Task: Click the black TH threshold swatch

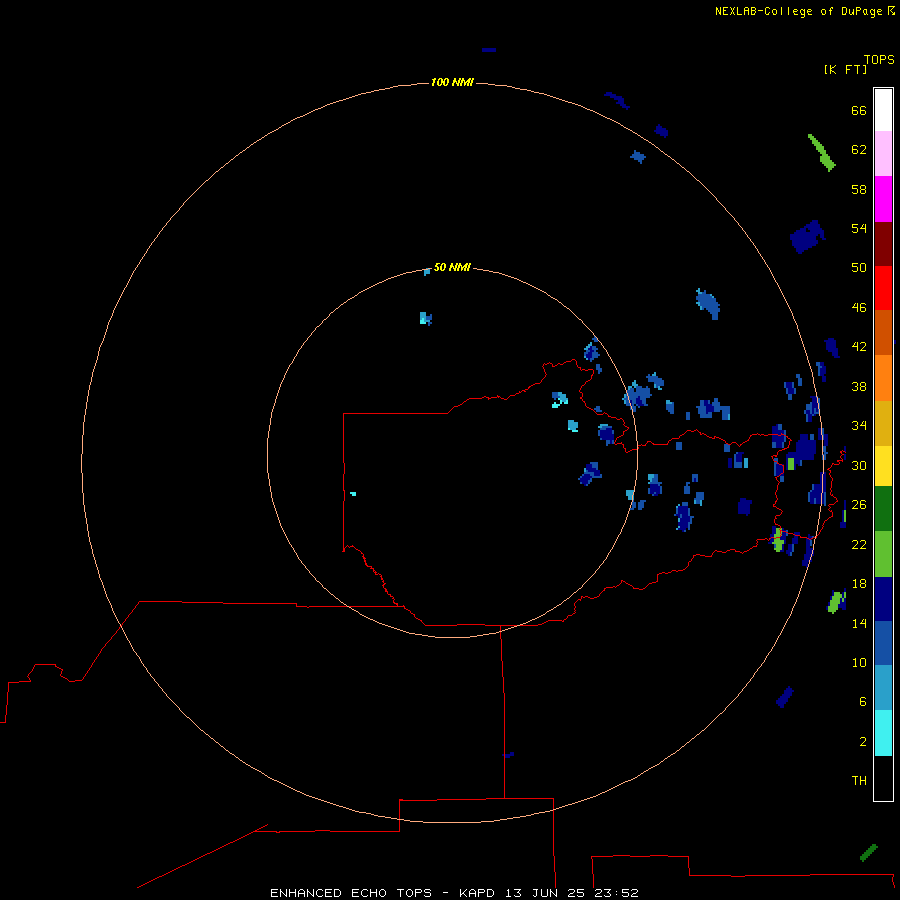Action: (883, 778)
